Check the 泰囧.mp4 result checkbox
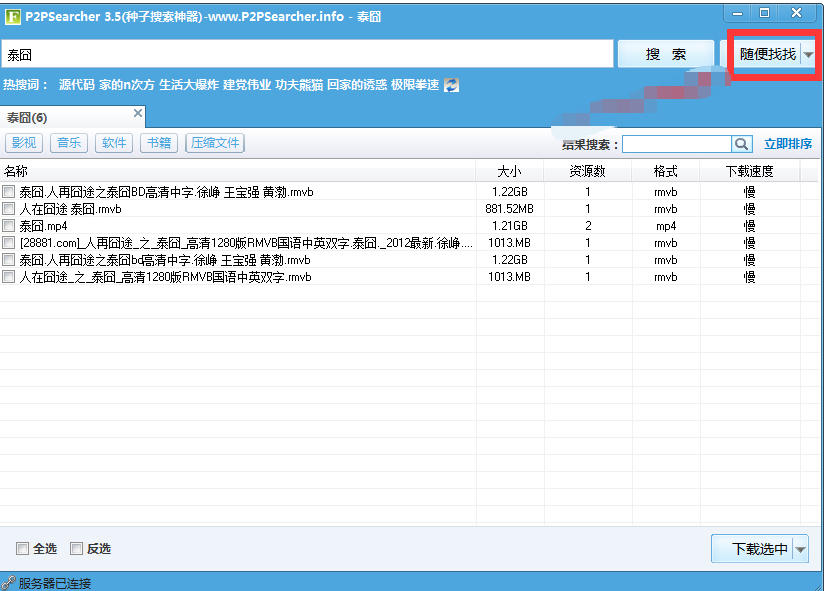 click(9, 226)
